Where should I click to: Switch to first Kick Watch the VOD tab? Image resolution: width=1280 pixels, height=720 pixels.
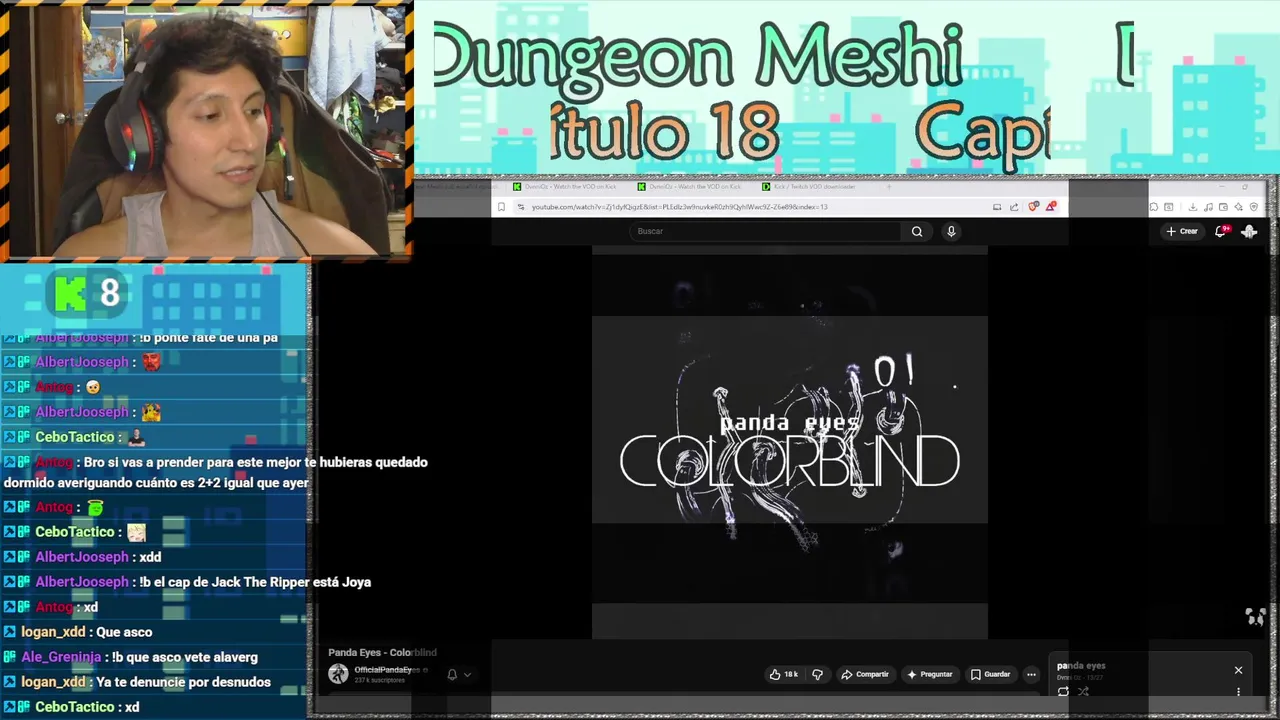[570, 186]
